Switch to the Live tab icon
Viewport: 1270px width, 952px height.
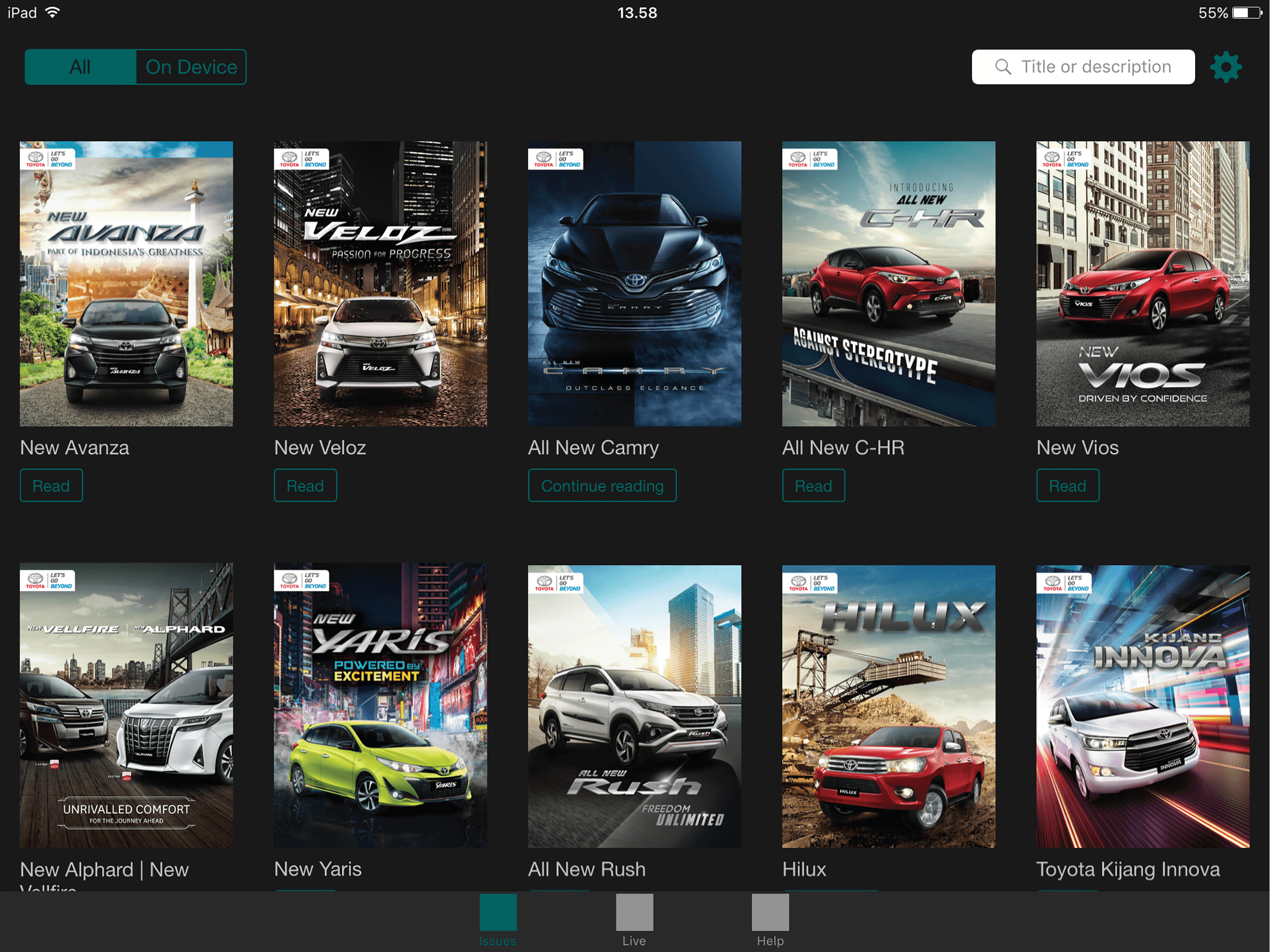634,912
